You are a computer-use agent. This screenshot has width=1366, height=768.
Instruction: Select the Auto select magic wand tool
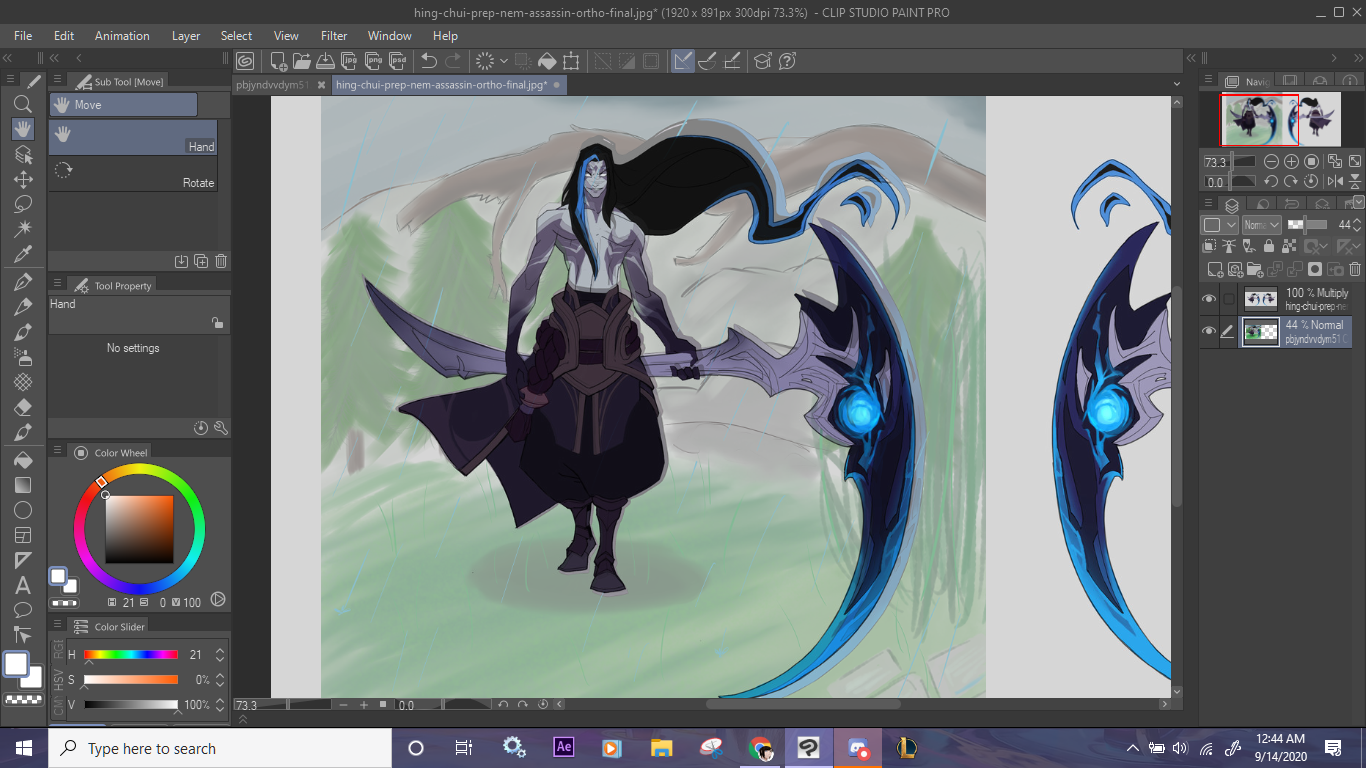pyautogui.click(x=23, y=229)
